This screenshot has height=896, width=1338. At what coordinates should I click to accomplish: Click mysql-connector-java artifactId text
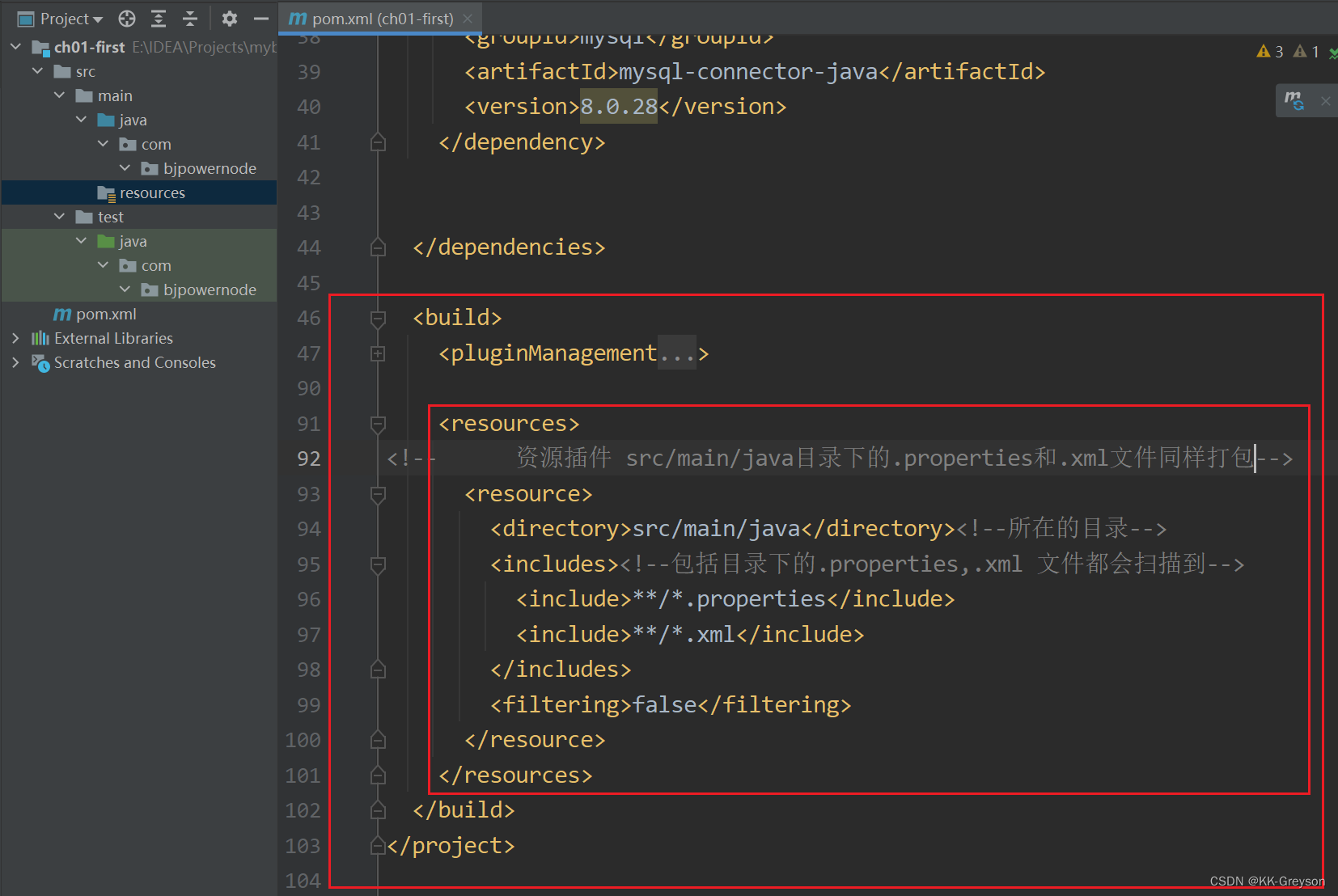(748, 72)
